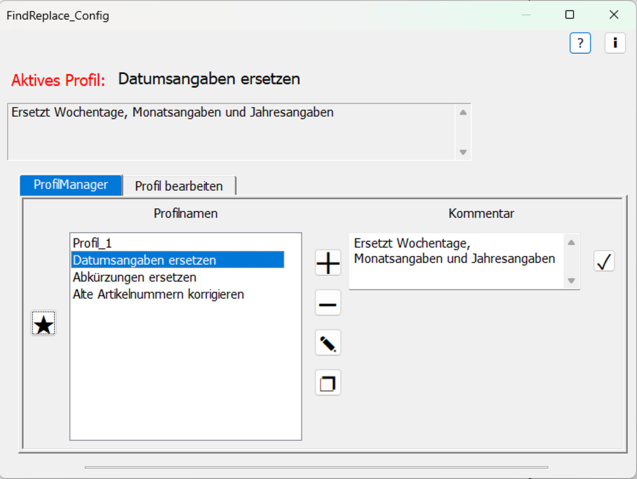This screenshot has height=479, width=637.
Task: Click inside the Kommentar text field
Action: pos(456,262)
